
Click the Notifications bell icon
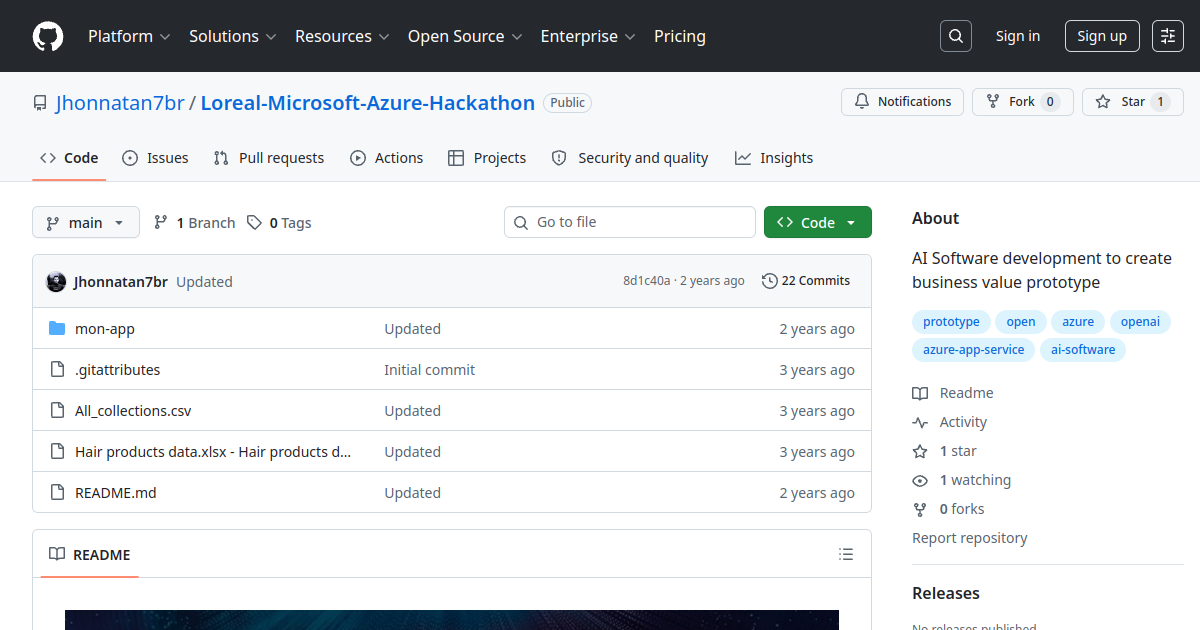tap(862, 102)
